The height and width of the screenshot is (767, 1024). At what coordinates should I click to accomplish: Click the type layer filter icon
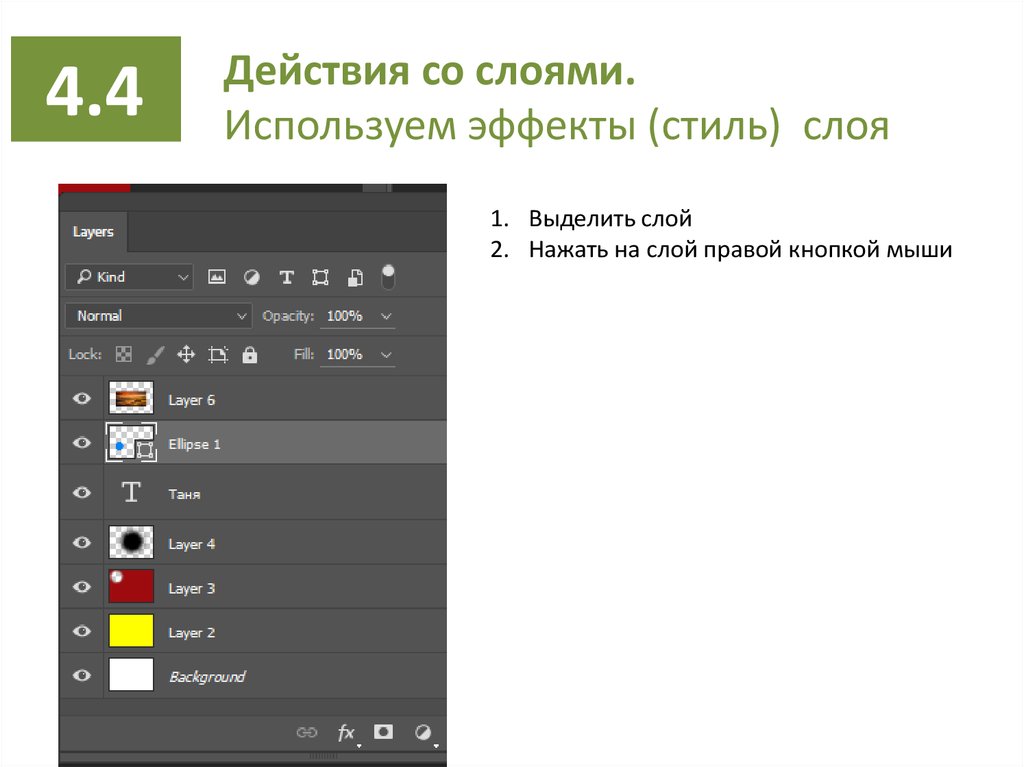[x=286, y=277]
